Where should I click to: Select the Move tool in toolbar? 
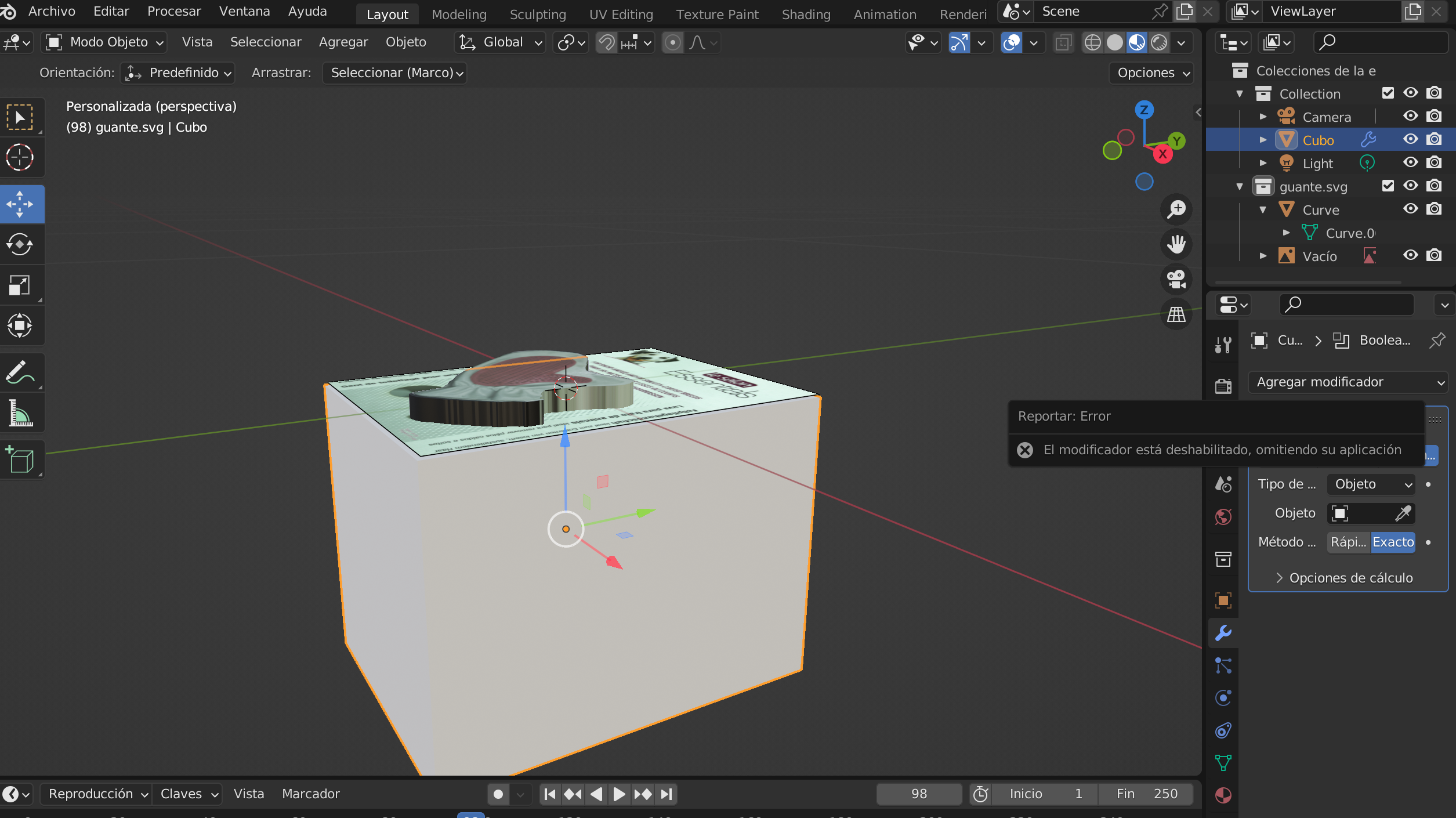click(x=20, y=204)
